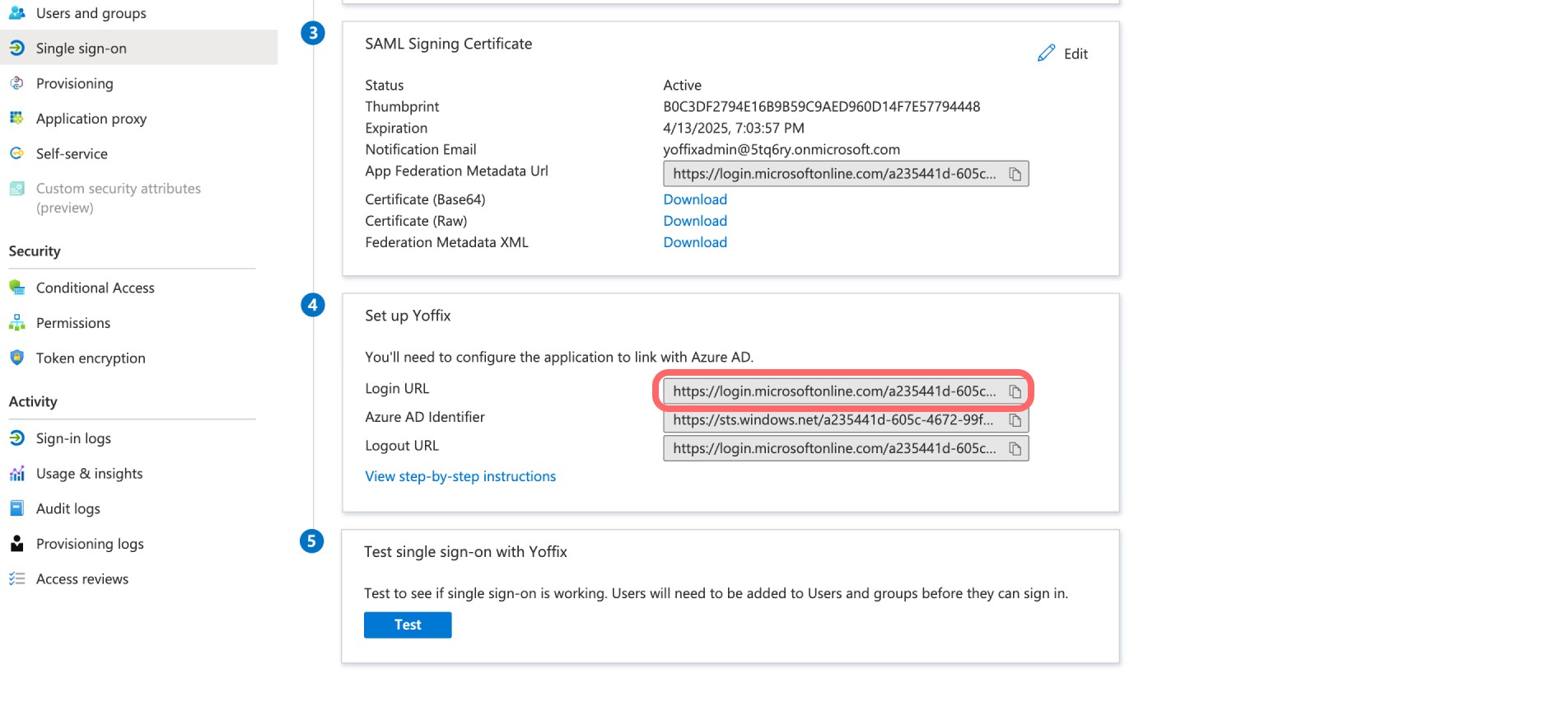Click the Azure AD Identifier field
1568x702 pixels.
[846, 420]
